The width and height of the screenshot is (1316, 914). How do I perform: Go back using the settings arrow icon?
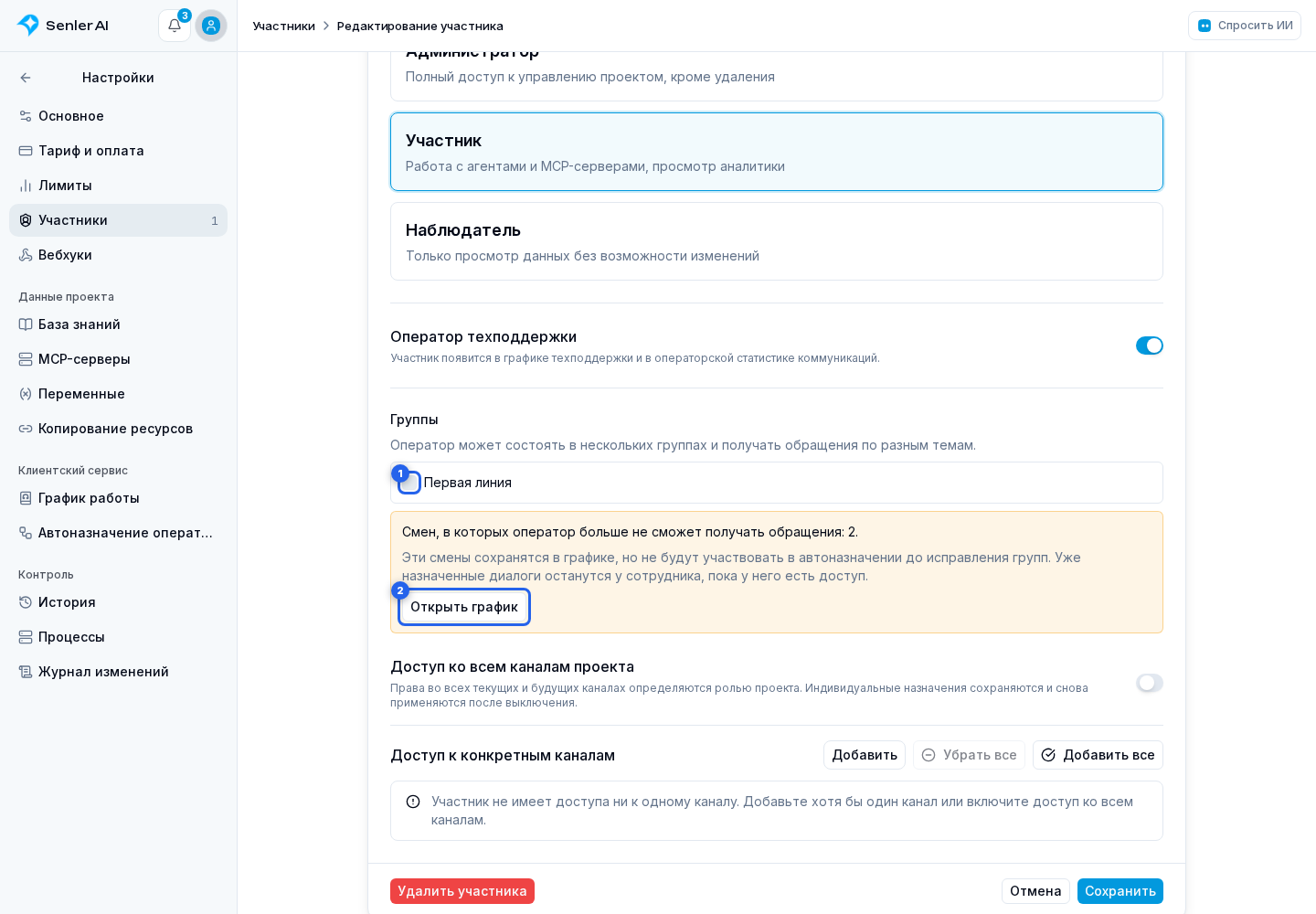(x=26, y=78)
